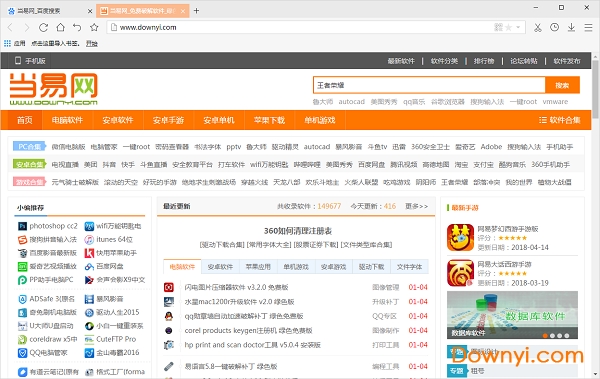600x379 pixels.
Task: Click the scissors screenshot icon
Action: pyautogui.click(x=538, y=27)
